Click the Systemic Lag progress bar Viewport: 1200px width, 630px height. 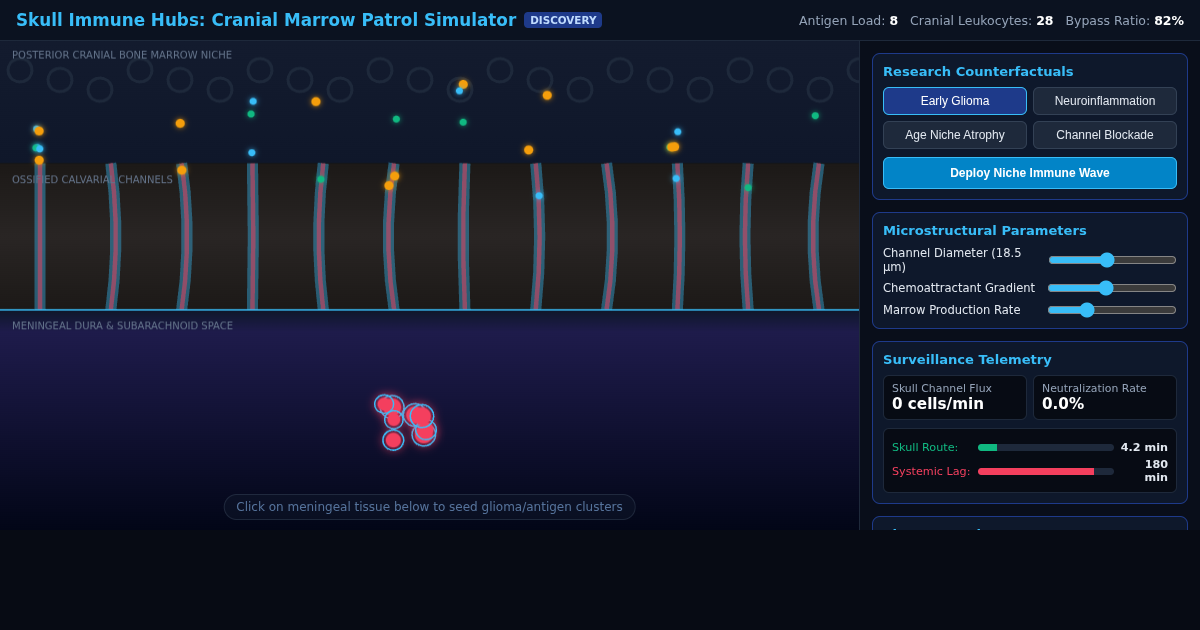click(1046, 471)
